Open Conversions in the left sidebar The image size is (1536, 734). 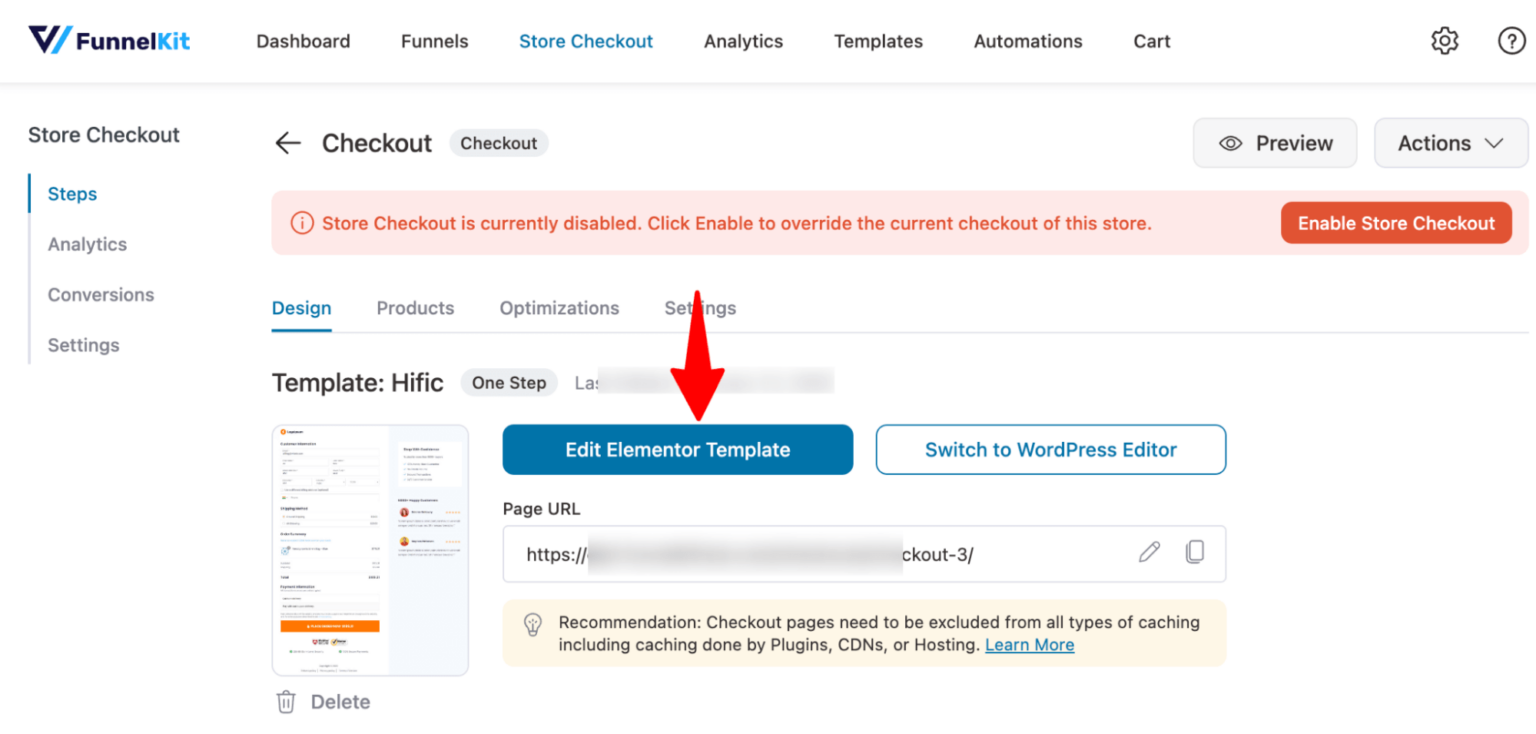click(x=101, y=295)
